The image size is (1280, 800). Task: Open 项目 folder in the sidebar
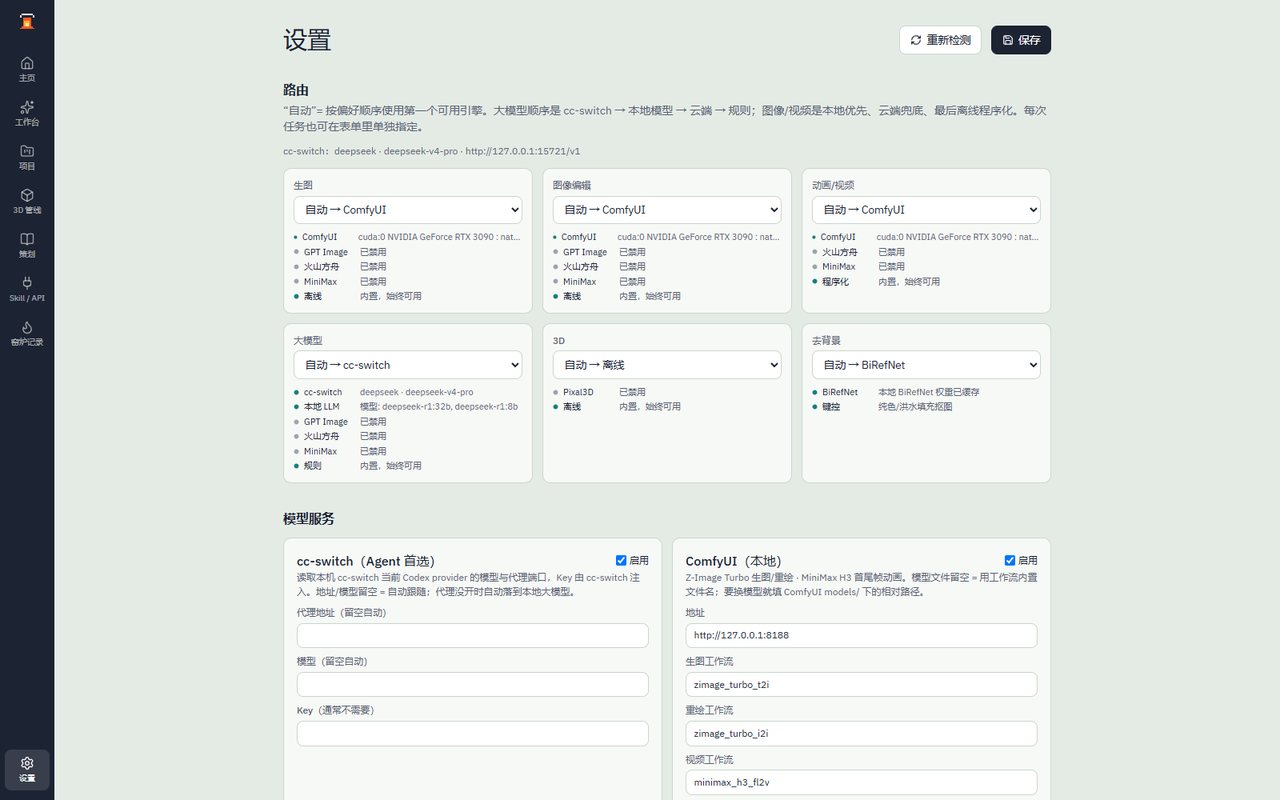pyautogui.click(x=27, y=157)
